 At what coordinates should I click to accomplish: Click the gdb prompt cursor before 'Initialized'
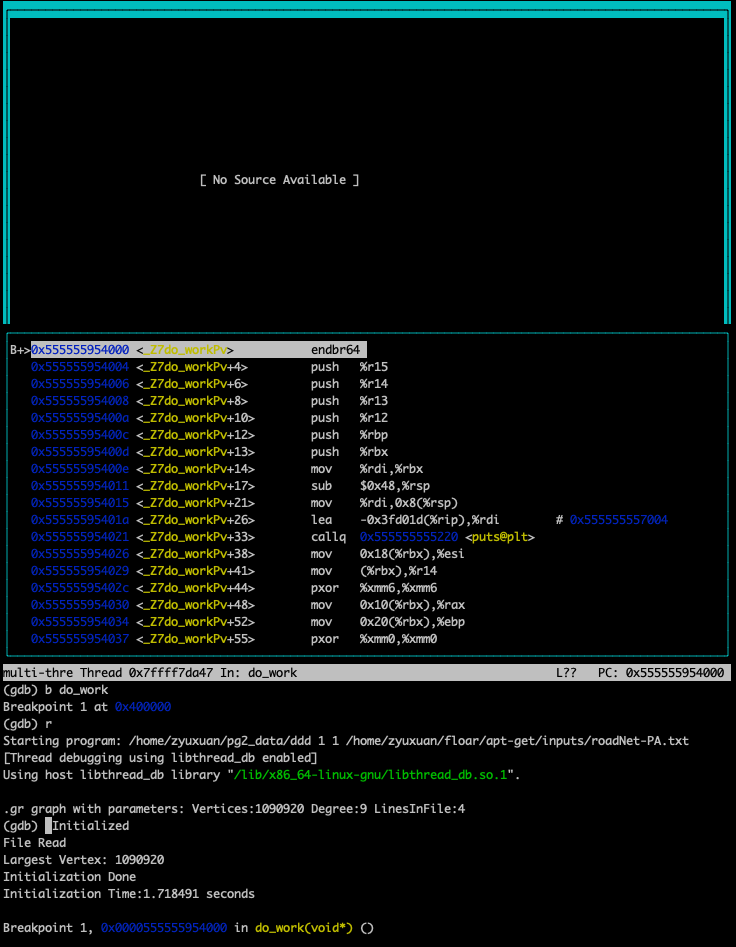[48, 826]
